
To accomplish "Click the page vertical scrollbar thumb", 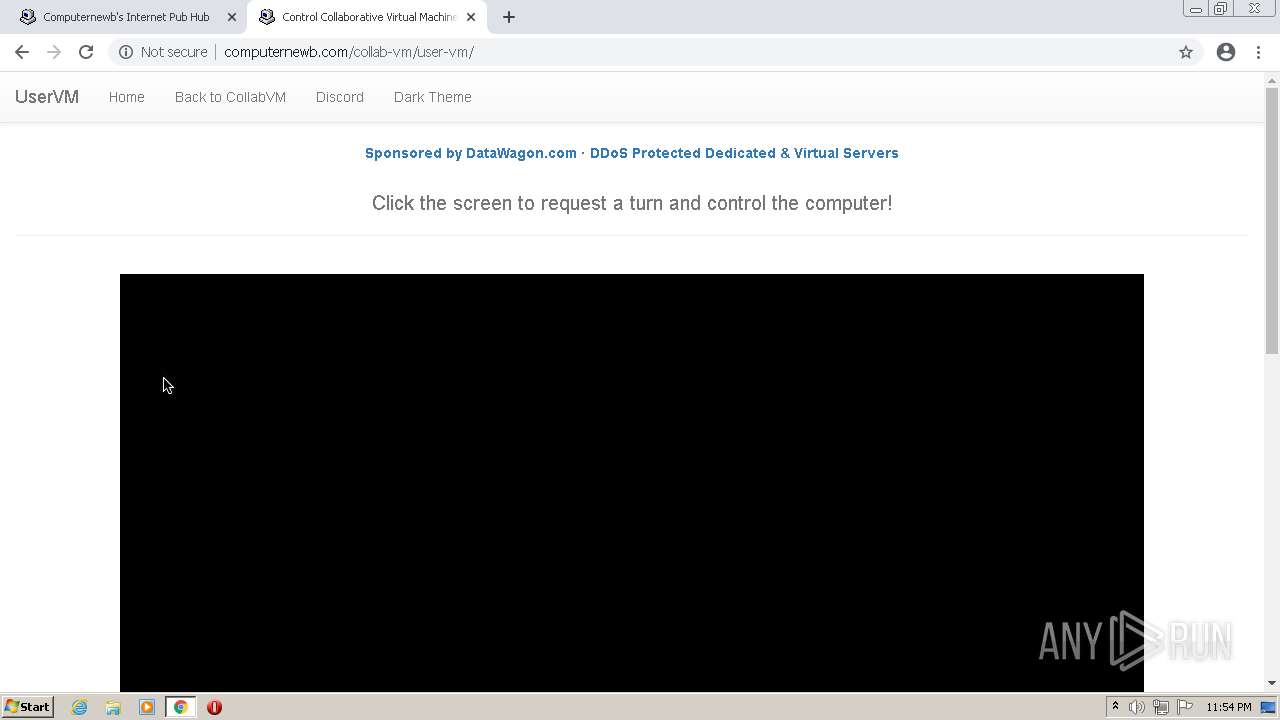I will click(1272, 220).
